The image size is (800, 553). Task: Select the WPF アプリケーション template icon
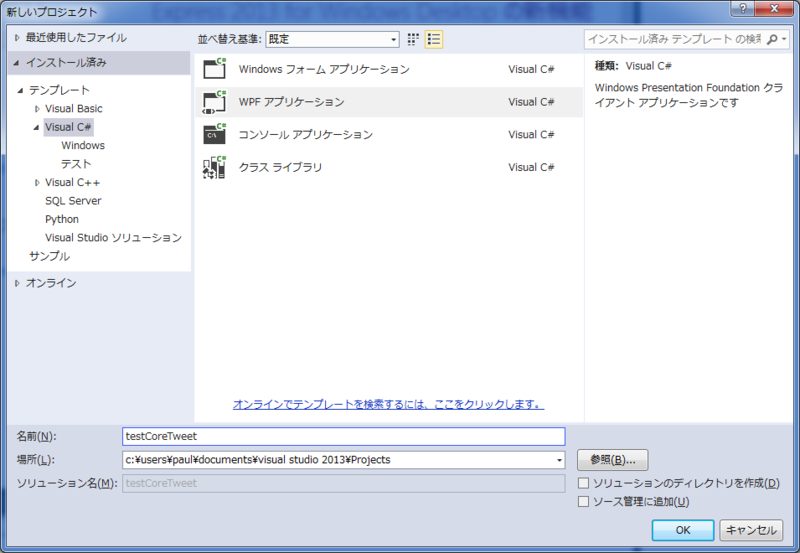click(x=214, y=102)
